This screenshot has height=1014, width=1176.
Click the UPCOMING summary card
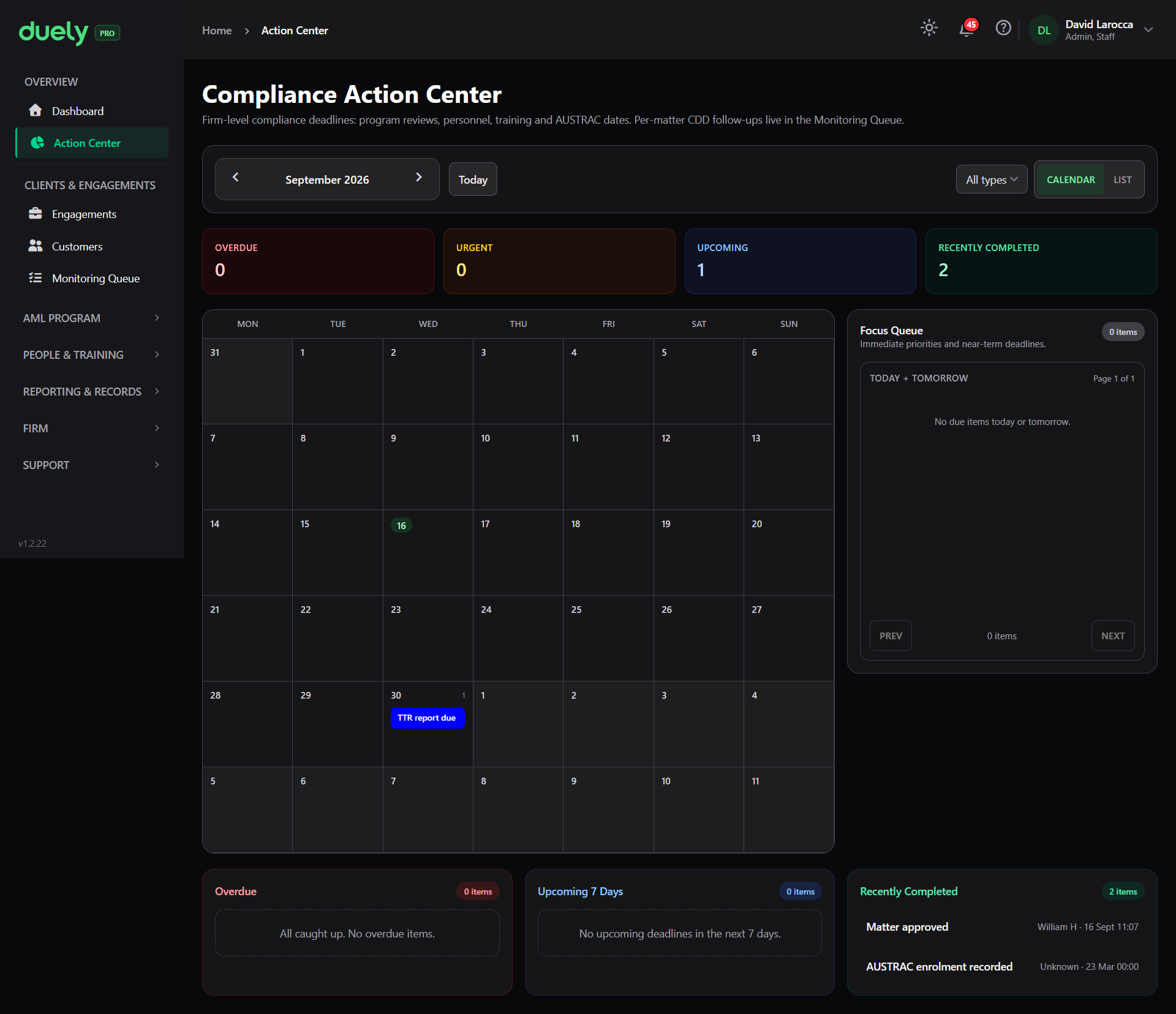[800, 261]
